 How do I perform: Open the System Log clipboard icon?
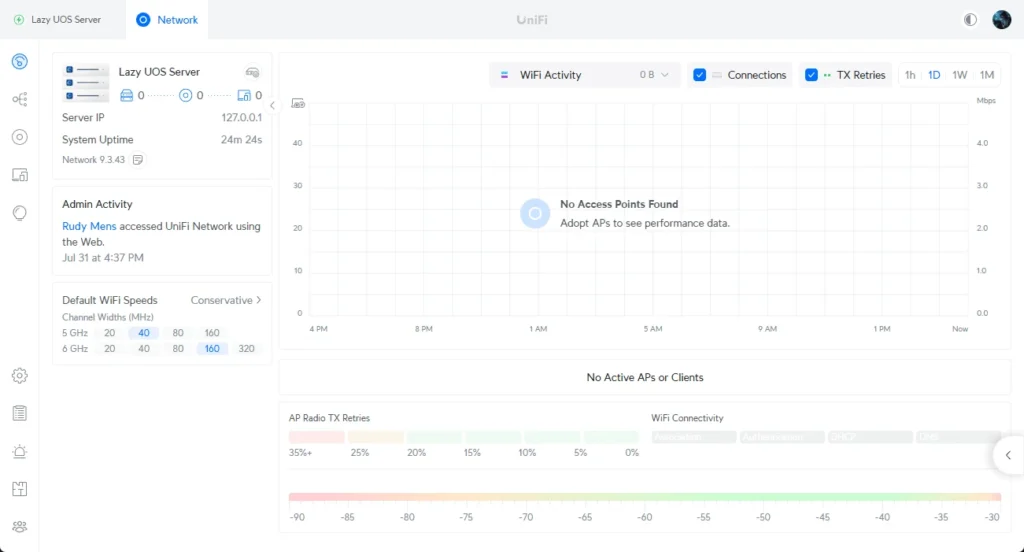click(x=19, y=413)
